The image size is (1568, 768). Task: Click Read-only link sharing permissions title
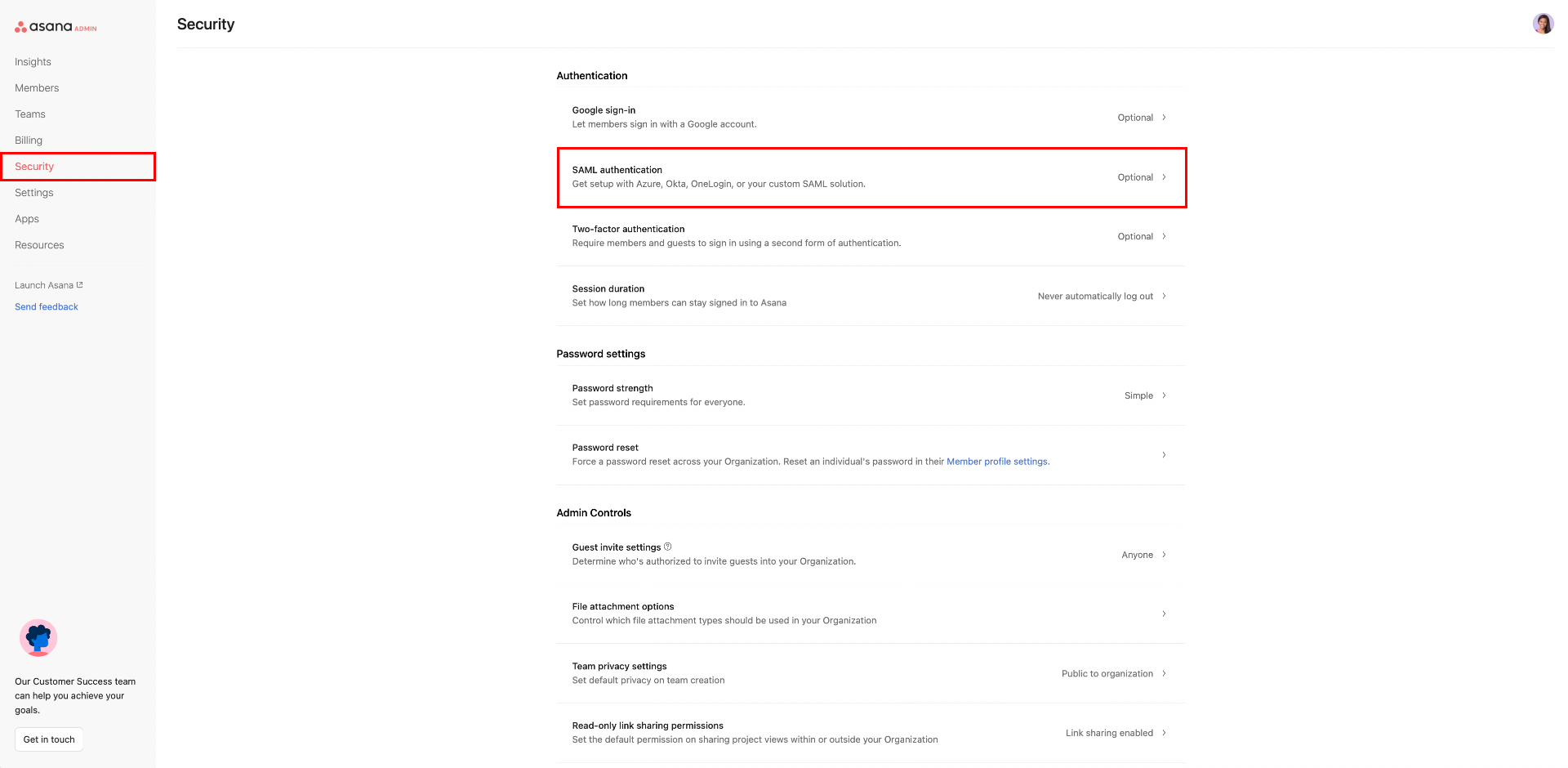pos(648,726)
